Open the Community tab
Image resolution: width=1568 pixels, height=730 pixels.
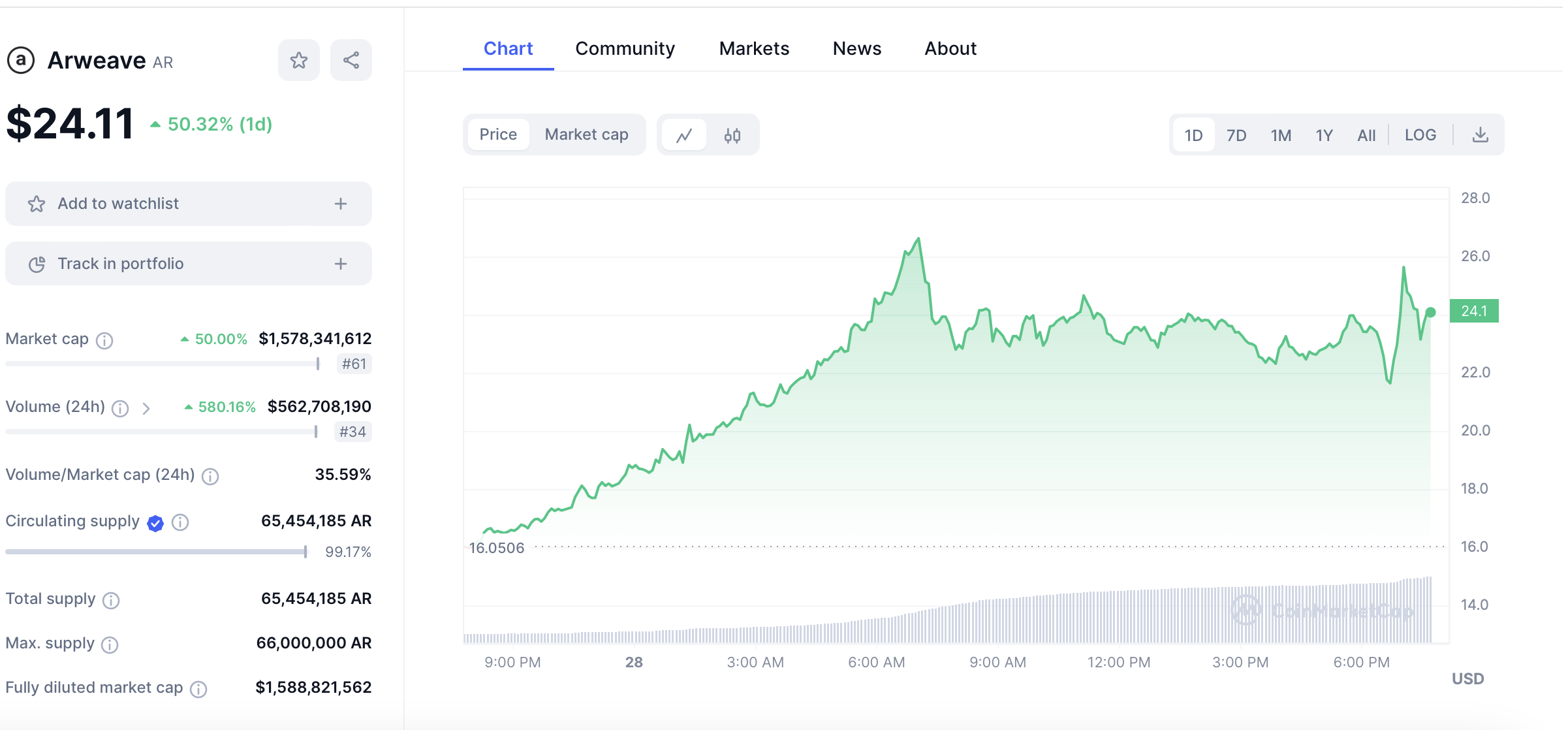(625, 48)
